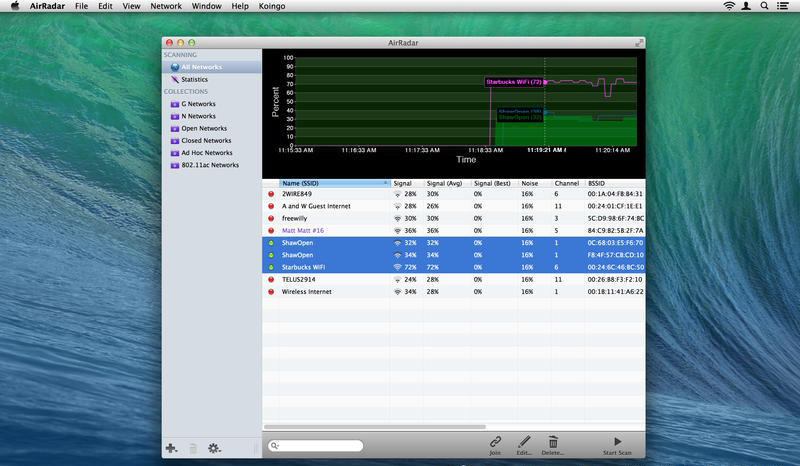Image resolution: width=800 pixels, height=466 pixels.
Task: Sort by the Name (SSID) column header
Action: 333,184
